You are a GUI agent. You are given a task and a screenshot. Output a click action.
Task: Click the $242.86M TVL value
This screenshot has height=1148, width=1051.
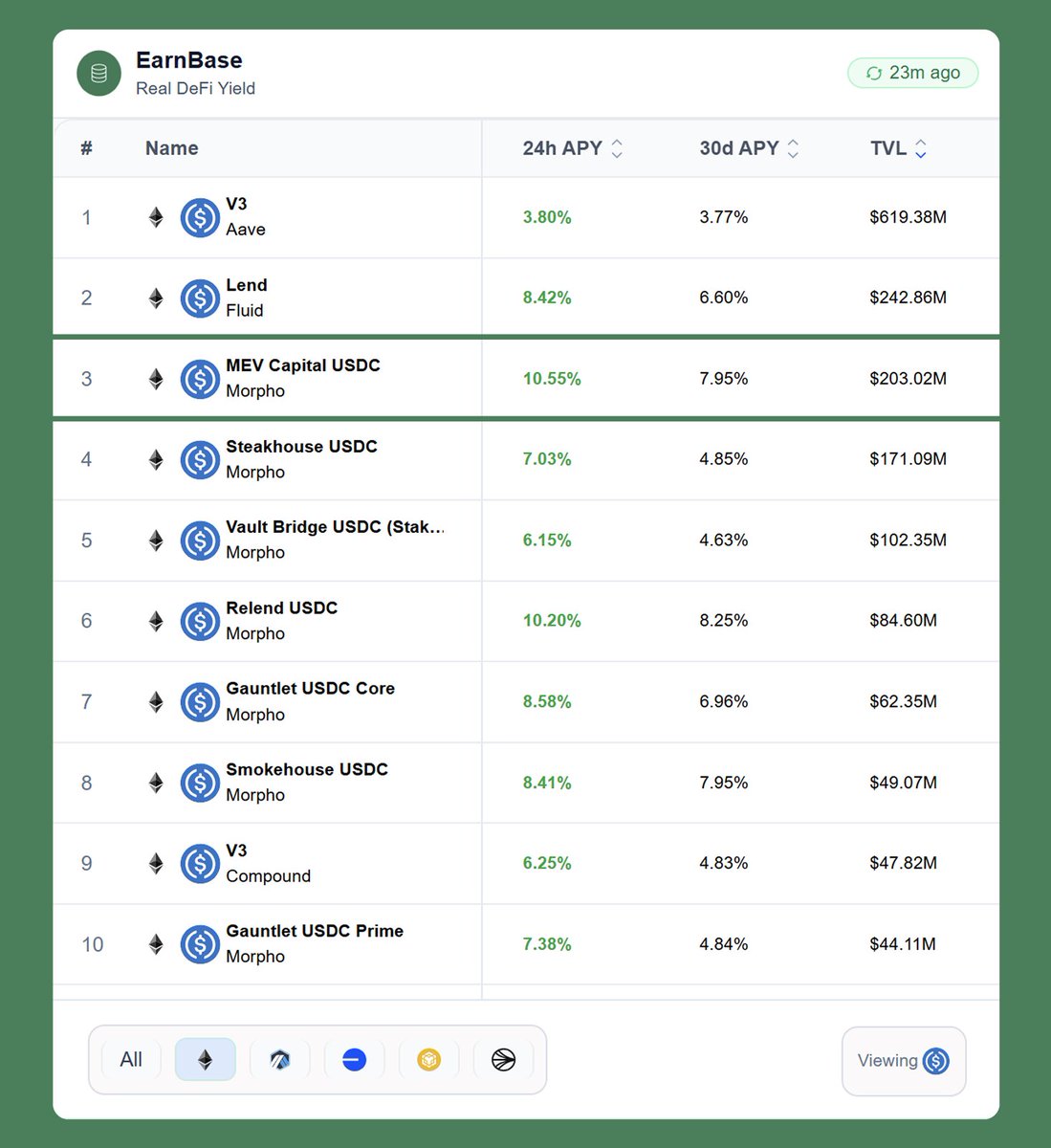[x=909, y=298]
